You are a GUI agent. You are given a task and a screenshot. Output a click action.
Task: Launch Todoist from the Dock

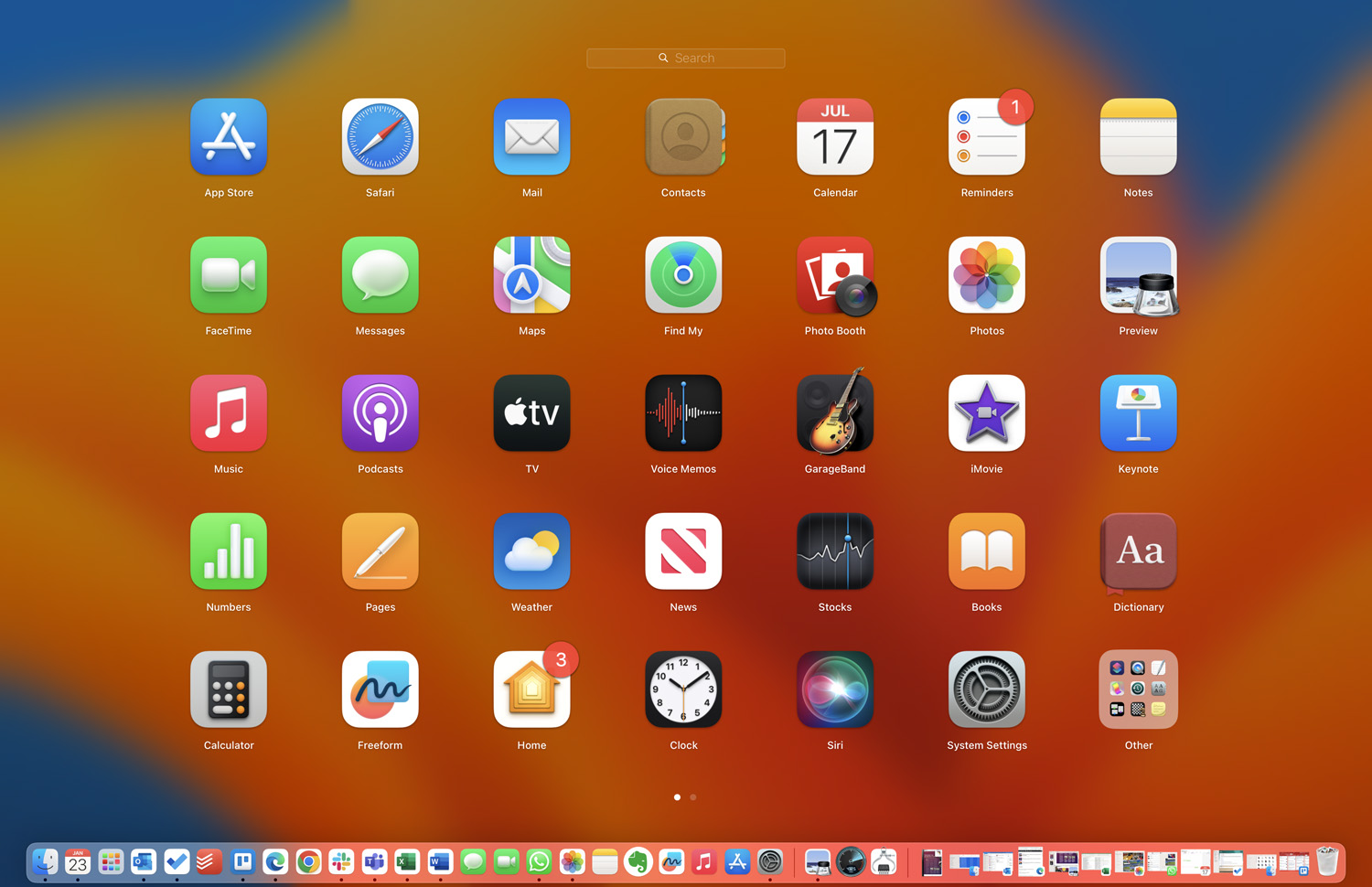pyautogui.click(x=209, y=861)
